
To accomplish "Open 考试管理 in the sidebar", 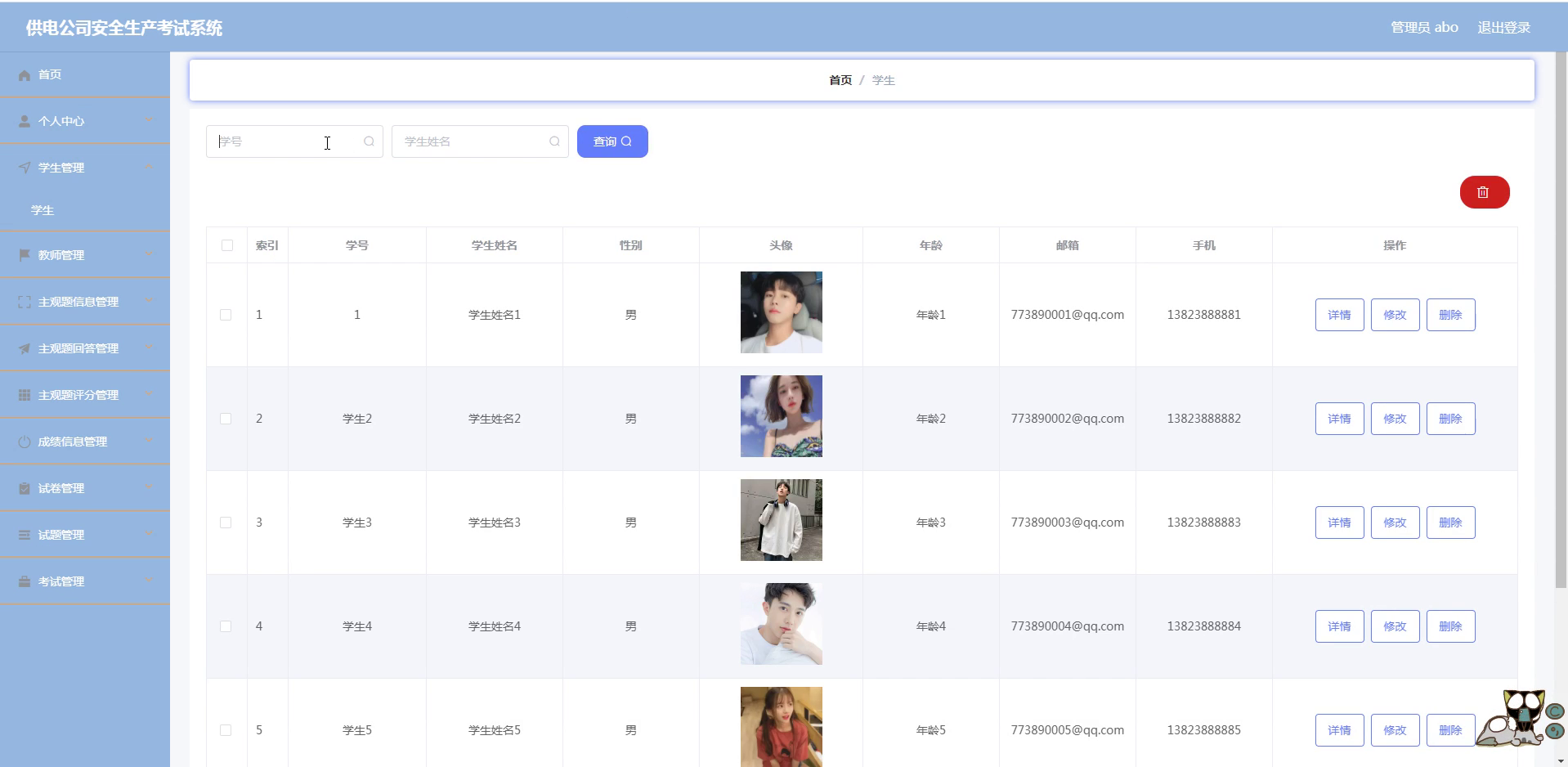I will (85, 581).
